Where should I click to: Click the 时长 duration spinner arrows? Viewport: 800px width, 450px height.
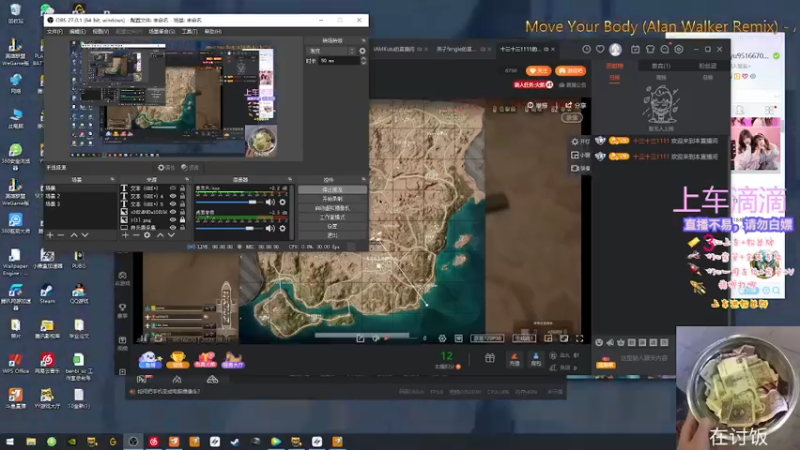coord(363,61)
